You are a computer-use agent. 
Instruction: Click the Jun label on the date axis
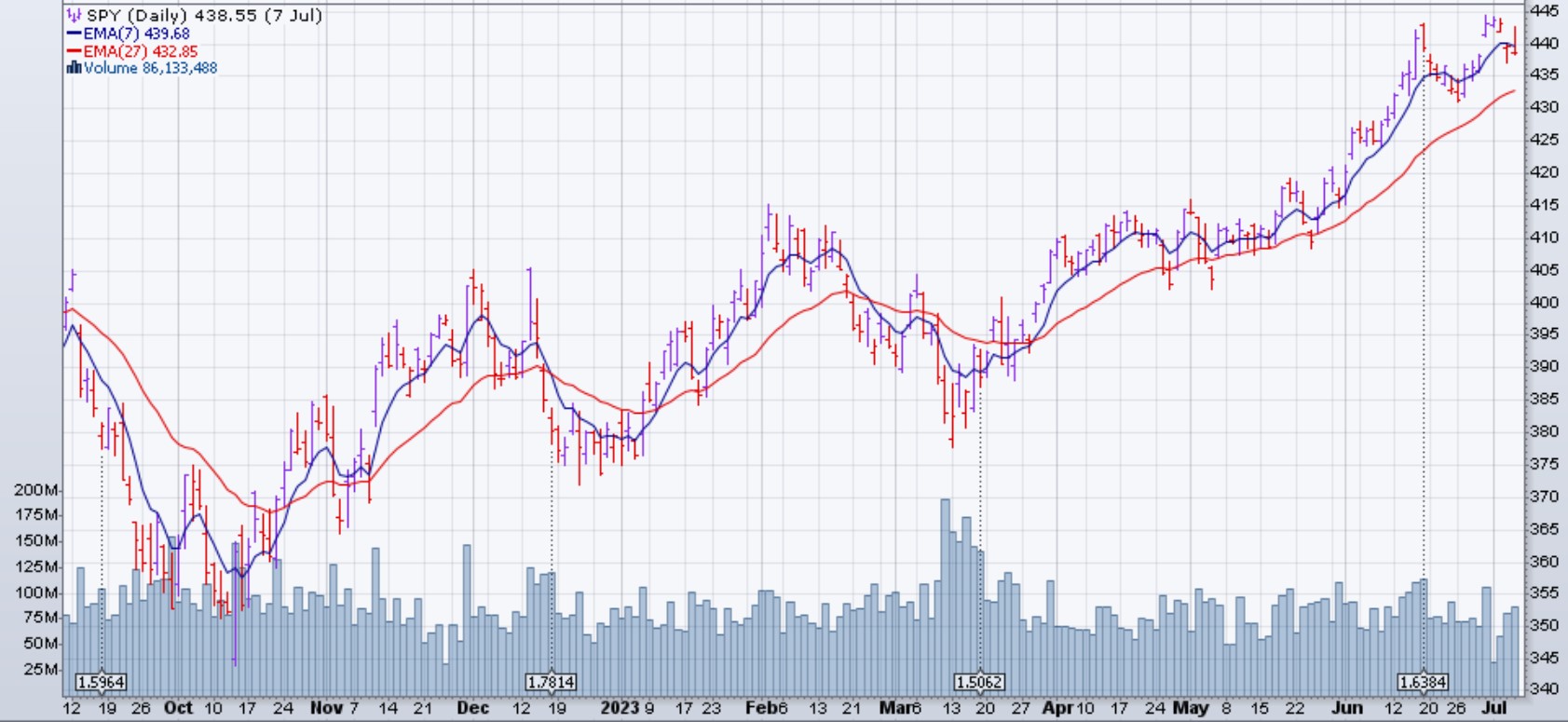(x=1347, y=708)
